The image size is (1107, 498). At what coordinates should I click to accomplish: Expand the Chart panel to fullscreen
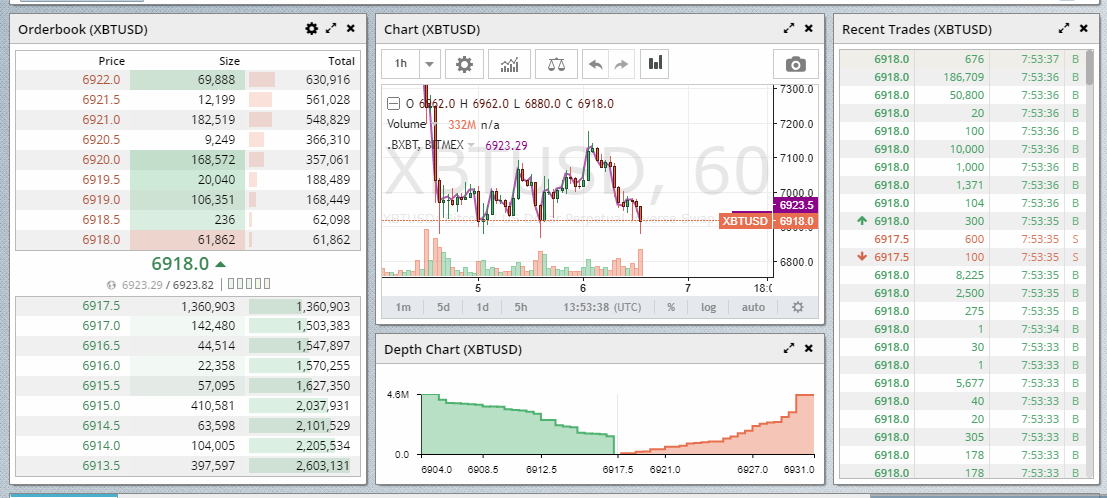pos(789,28)
